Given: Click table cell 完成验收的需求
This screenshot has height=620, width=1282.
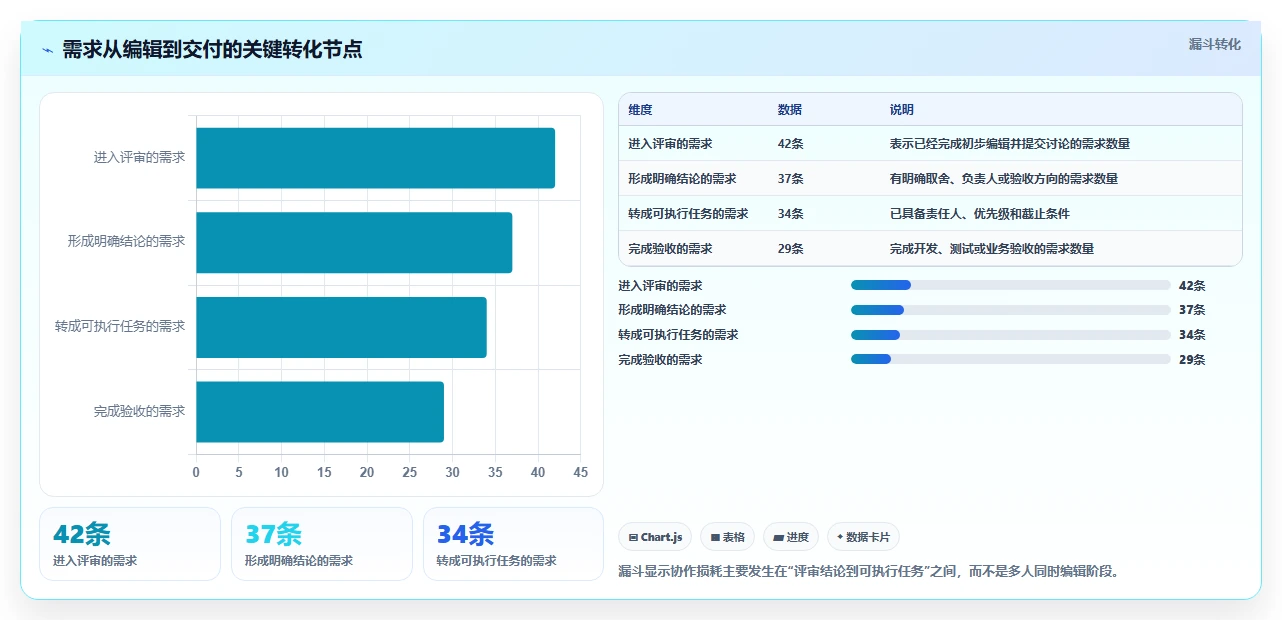Looking at the screenshot, I should pos(670,249).
